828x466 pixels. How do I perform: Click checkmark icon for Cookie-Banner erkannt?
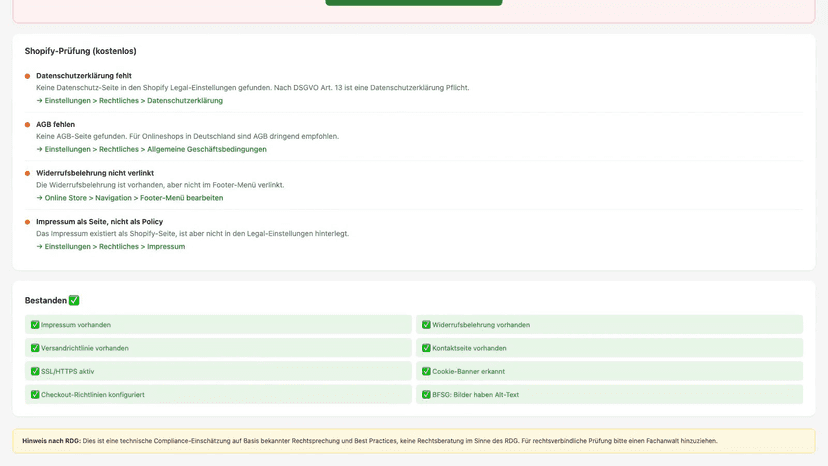(x=426, y=371)
